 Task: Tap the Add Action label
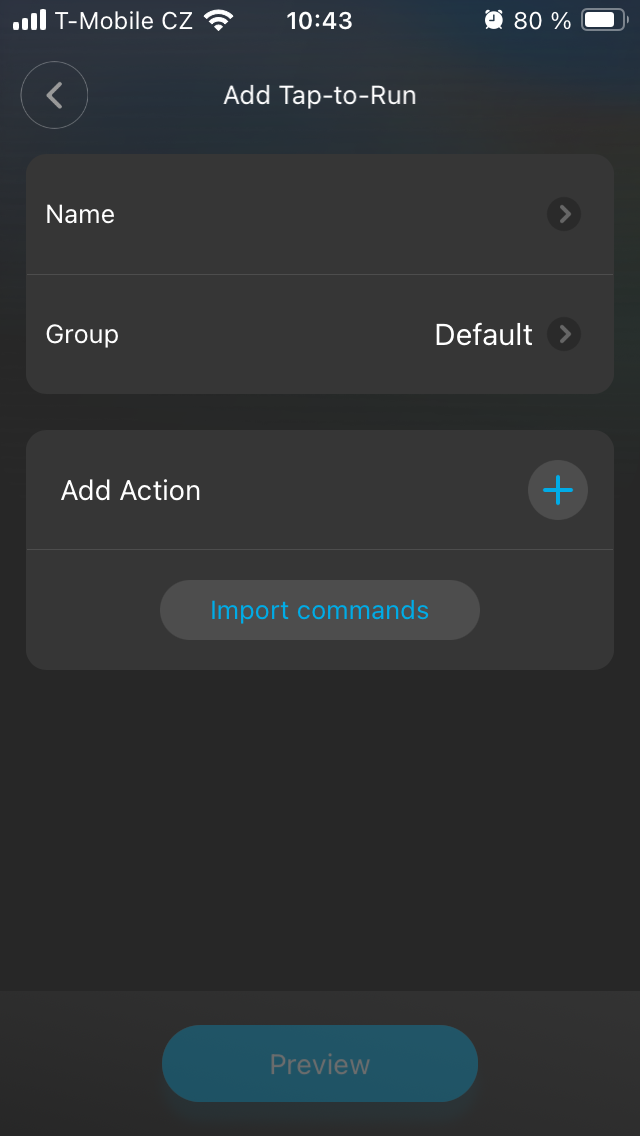131,490
